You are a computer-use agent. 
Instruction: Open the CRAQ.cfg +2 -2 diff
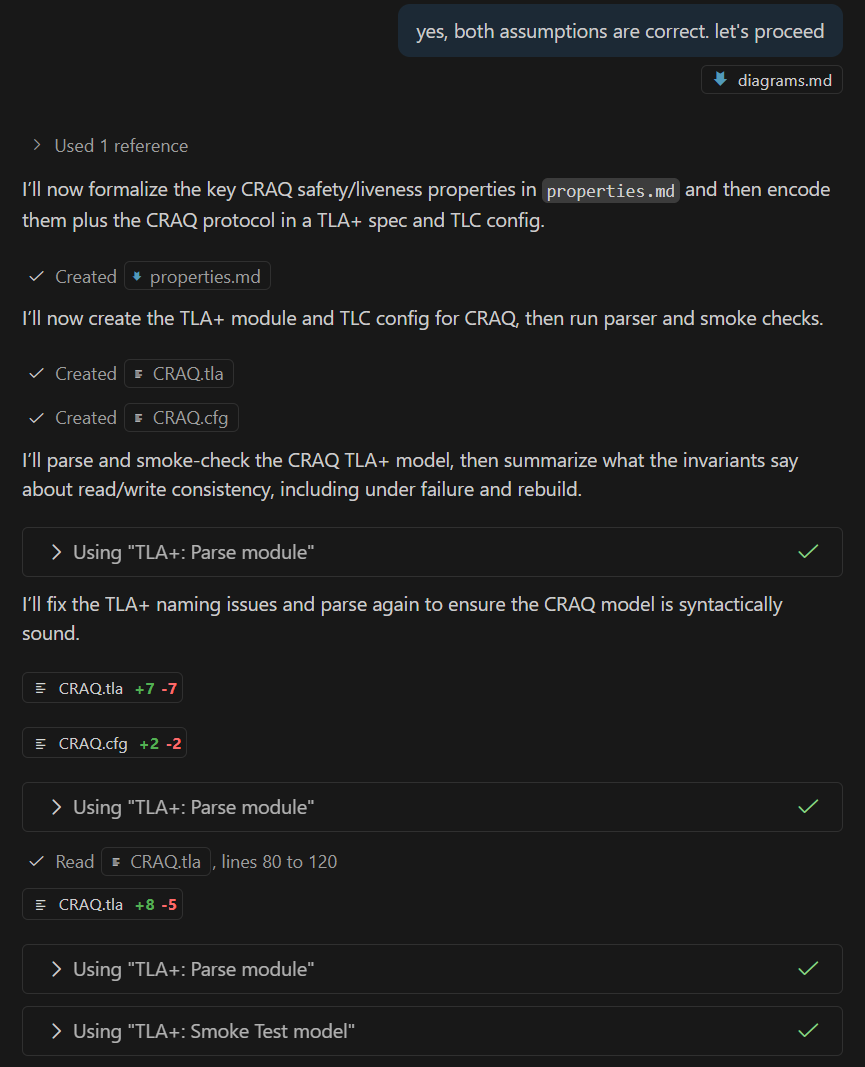[x=104, y=744]
